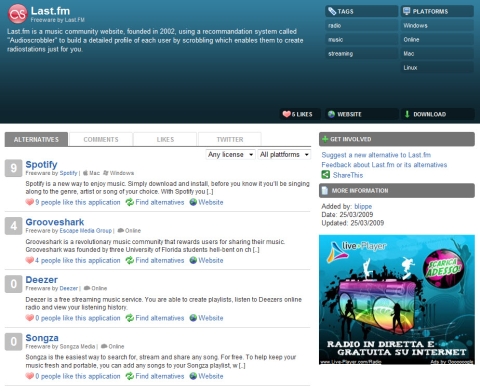Click 9 people like this application
This screenshot has width=480, height=391.
click(x=78, y=202)
